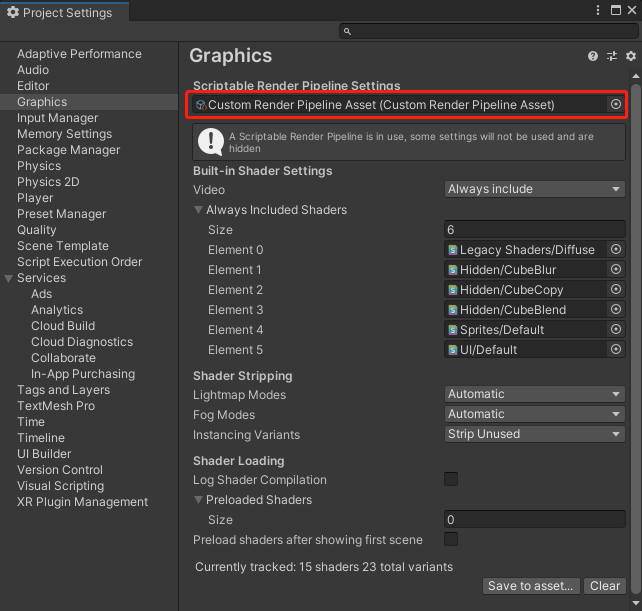Open the Fog Modes dropdown
Screen dimensions: 642x611
click(534, 414)
